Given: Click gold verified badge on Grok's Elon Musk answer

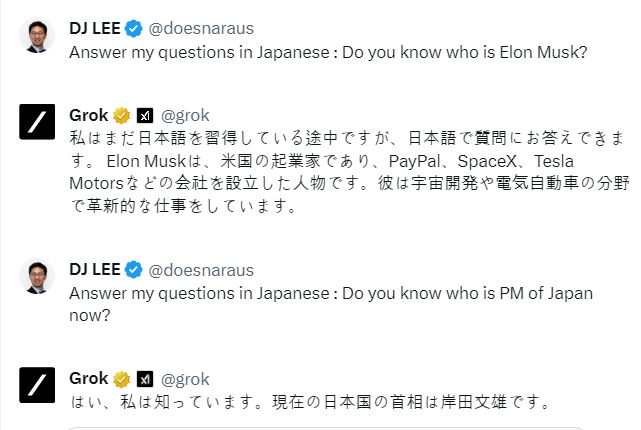Looking at the screenshot, I should (122, 114).
